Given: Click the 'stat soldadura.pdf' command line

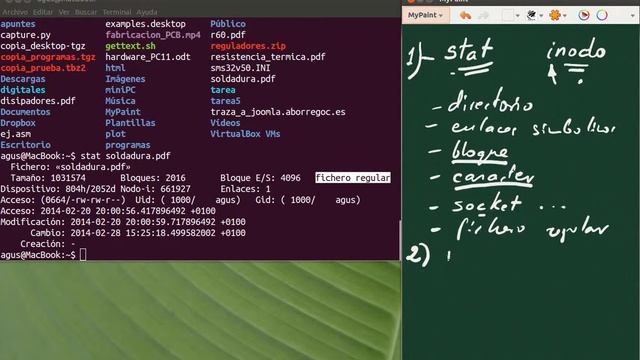Looking at the screenshot, I should (125, 156).
